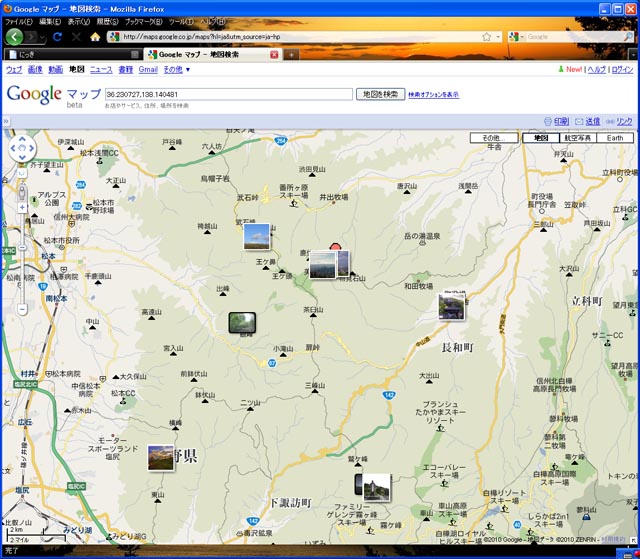Pan the map right

(x=31, y=148)
